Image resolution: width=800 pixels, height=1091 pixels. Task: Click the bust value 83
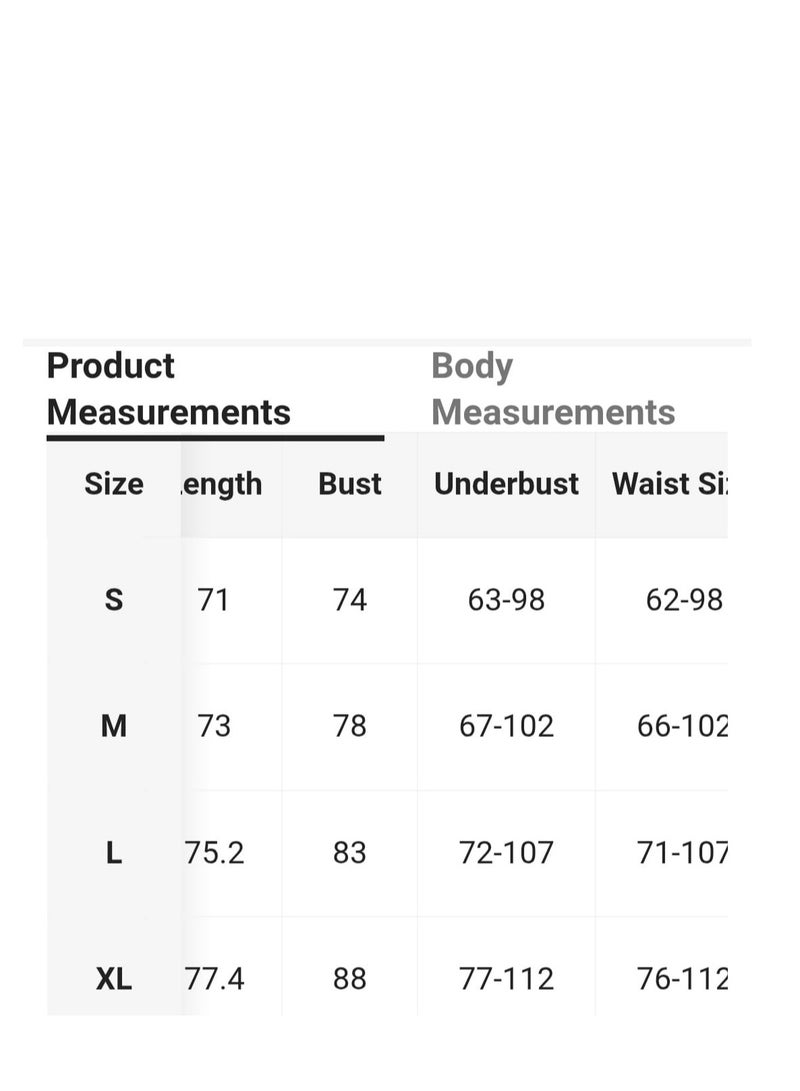[349, 853]
